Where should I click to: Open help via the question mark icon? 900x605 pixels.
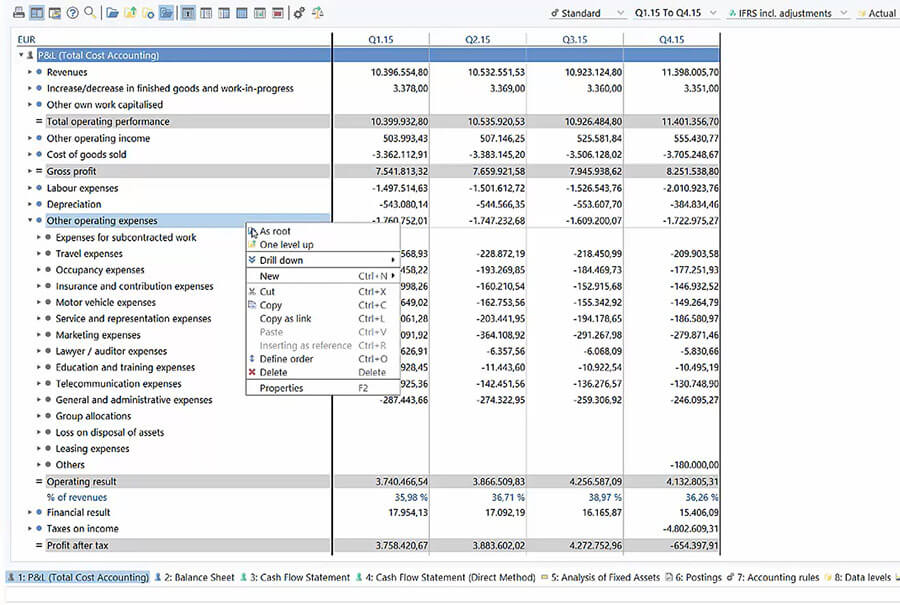pyautogui.click(x=72, y=13)
